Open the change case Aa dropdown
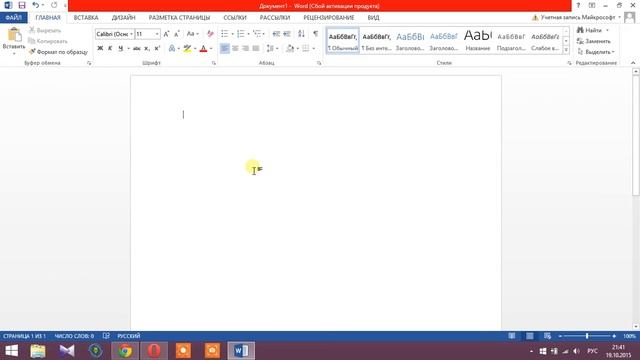This screenshot has width=640, height=360. pyautogui.click(x=193, y=34)
